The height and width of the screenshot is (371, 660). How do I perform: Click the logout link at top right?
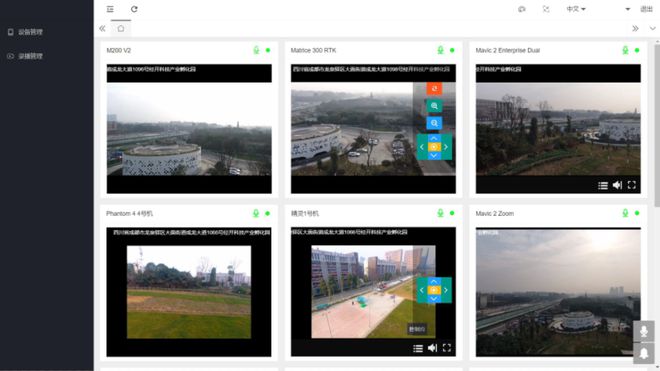646,9
